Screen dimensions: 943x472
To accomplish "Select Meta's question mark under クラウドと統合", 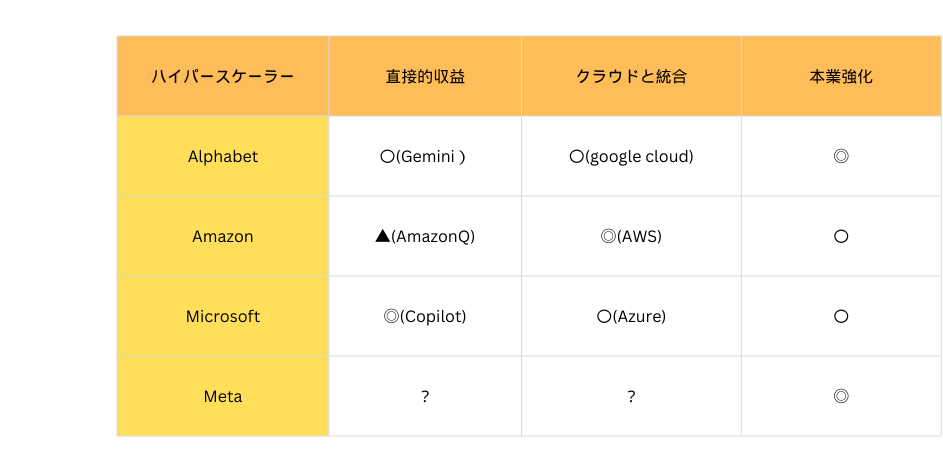I will click(631, 396).
